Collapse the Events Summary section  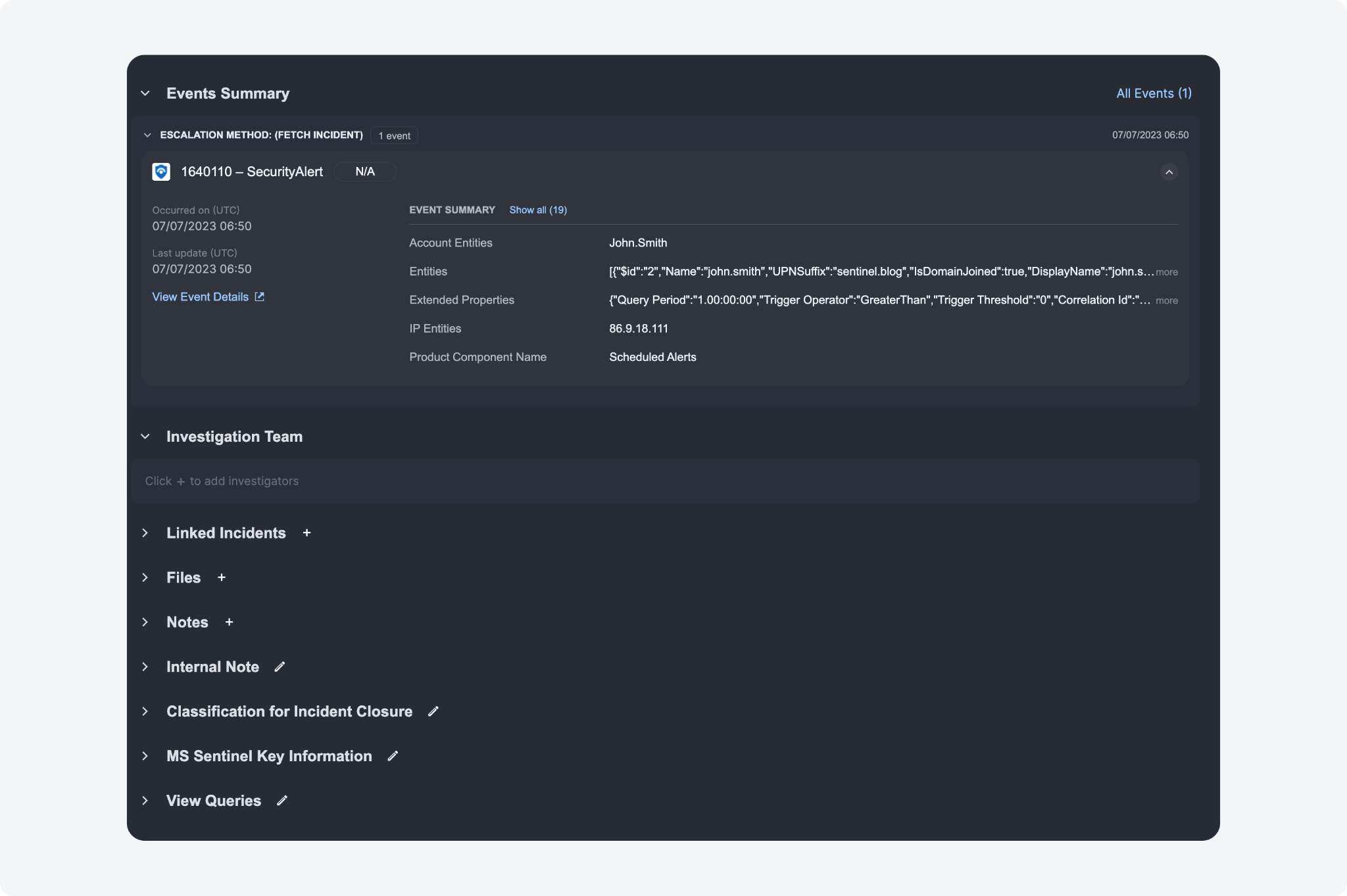click(145, 93)
